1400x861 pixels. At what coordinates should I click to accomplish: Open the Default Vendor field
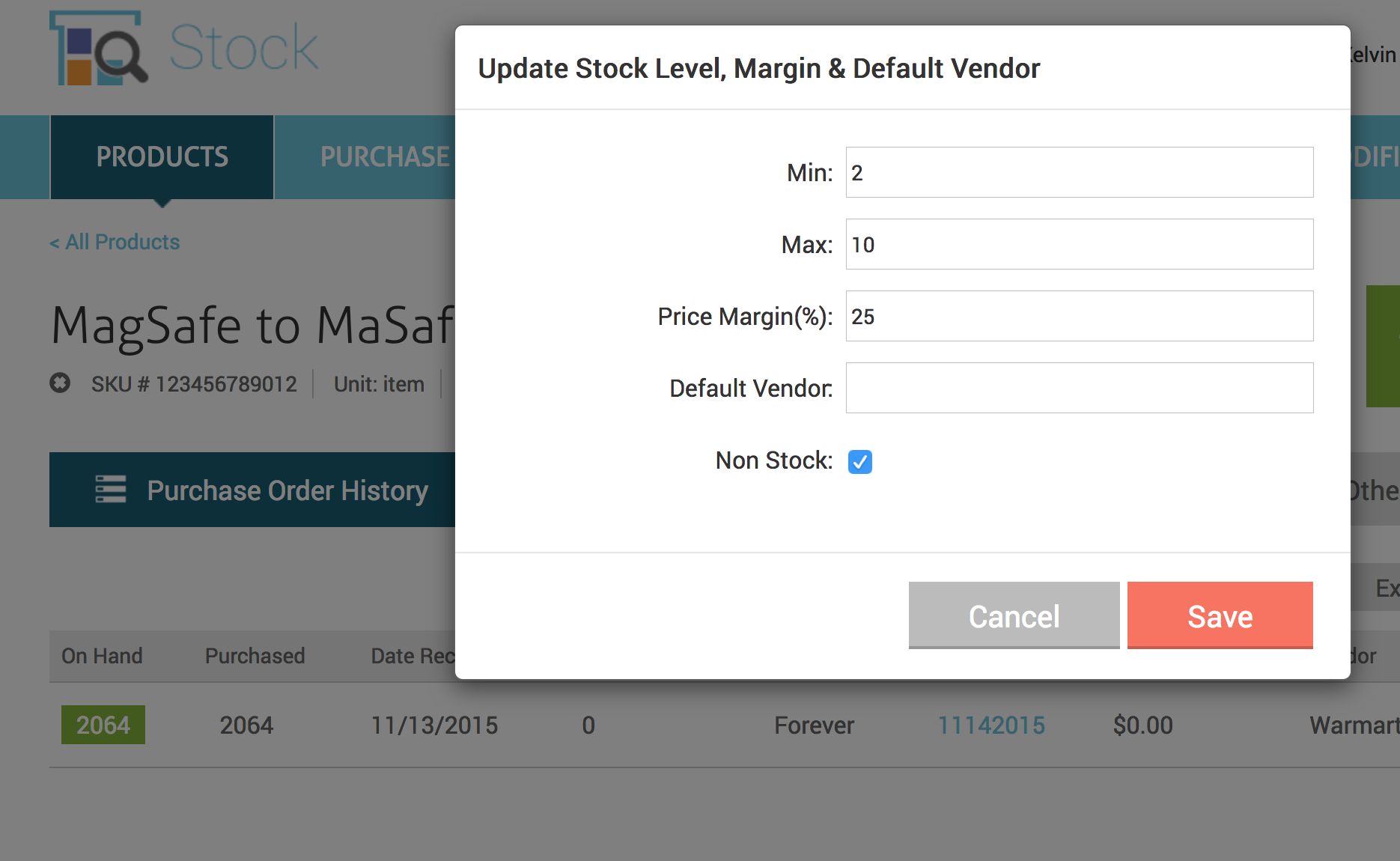coord(1080,388)
